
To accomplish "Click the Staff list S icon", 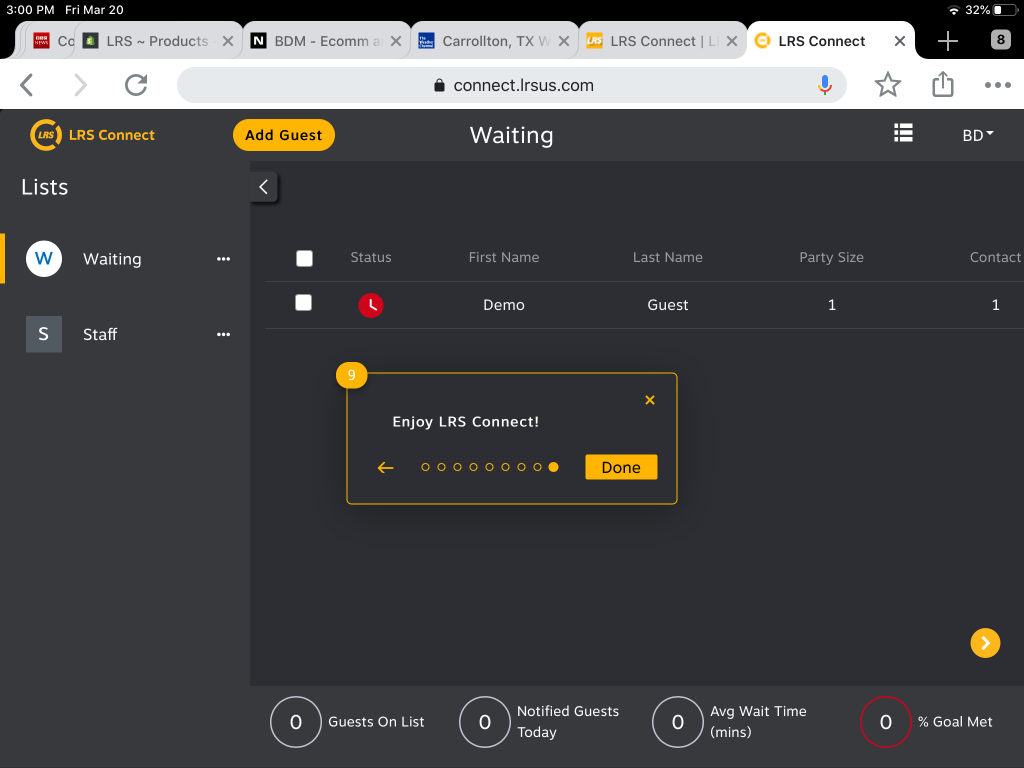I will (x=43, y=334).
